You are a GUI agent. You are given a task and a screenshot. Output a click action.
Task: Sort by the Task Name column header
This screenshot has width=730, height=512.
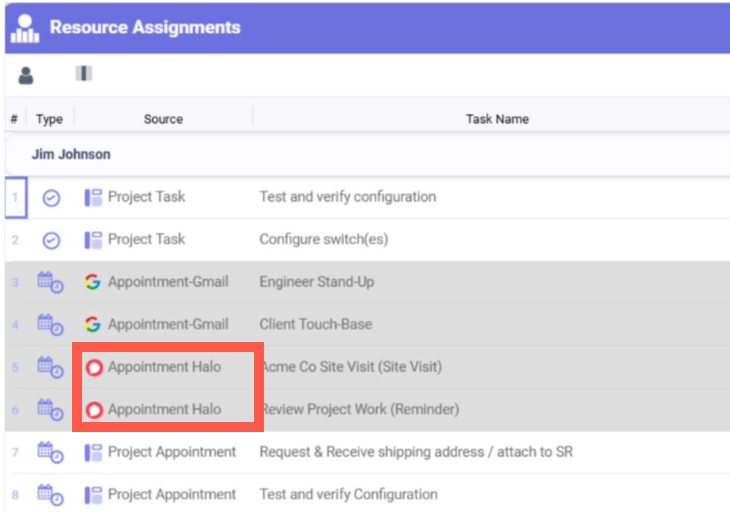(497, 119)
